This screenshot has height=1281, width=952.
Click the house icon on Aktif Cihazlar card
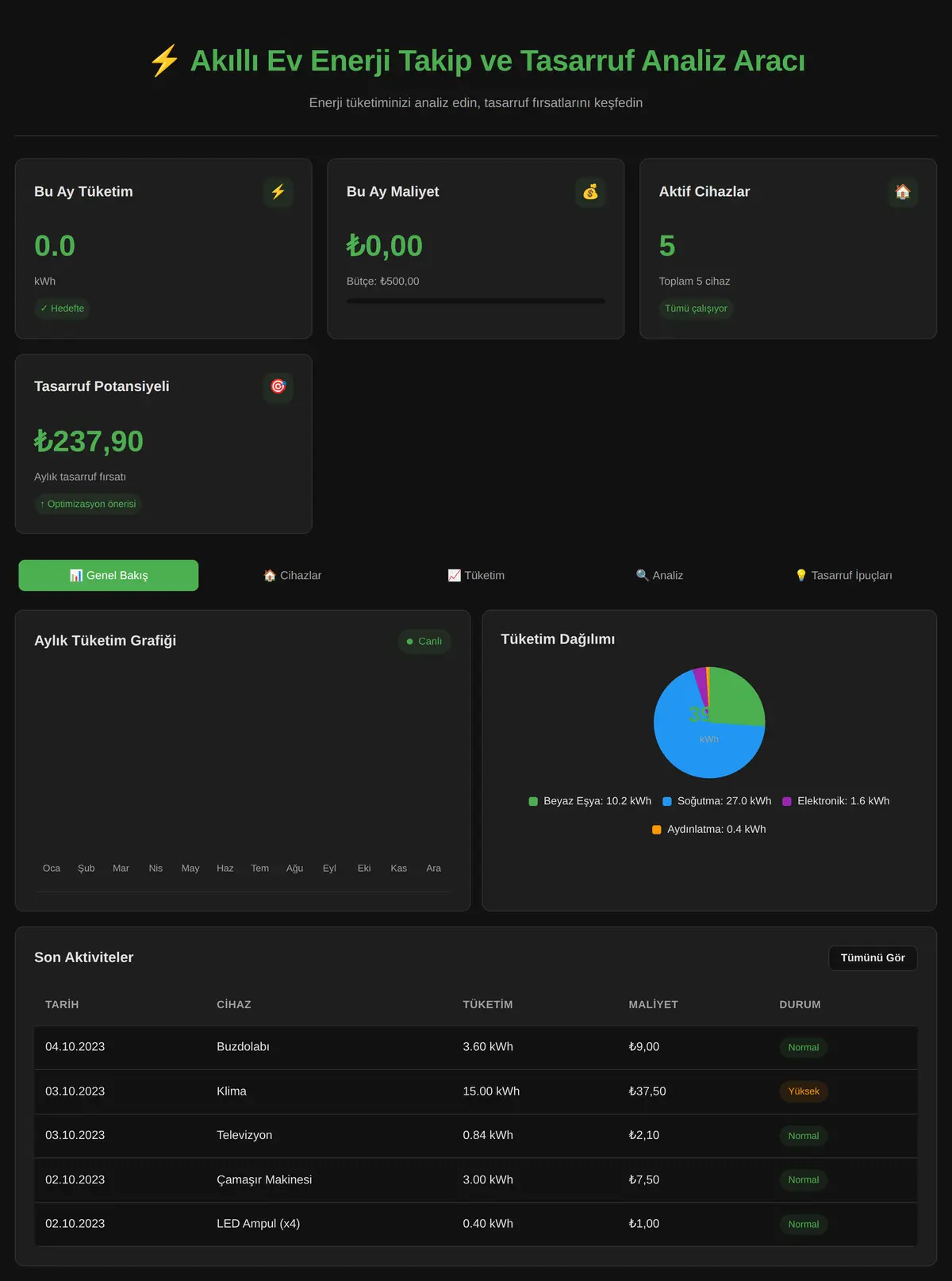(903, 192)
